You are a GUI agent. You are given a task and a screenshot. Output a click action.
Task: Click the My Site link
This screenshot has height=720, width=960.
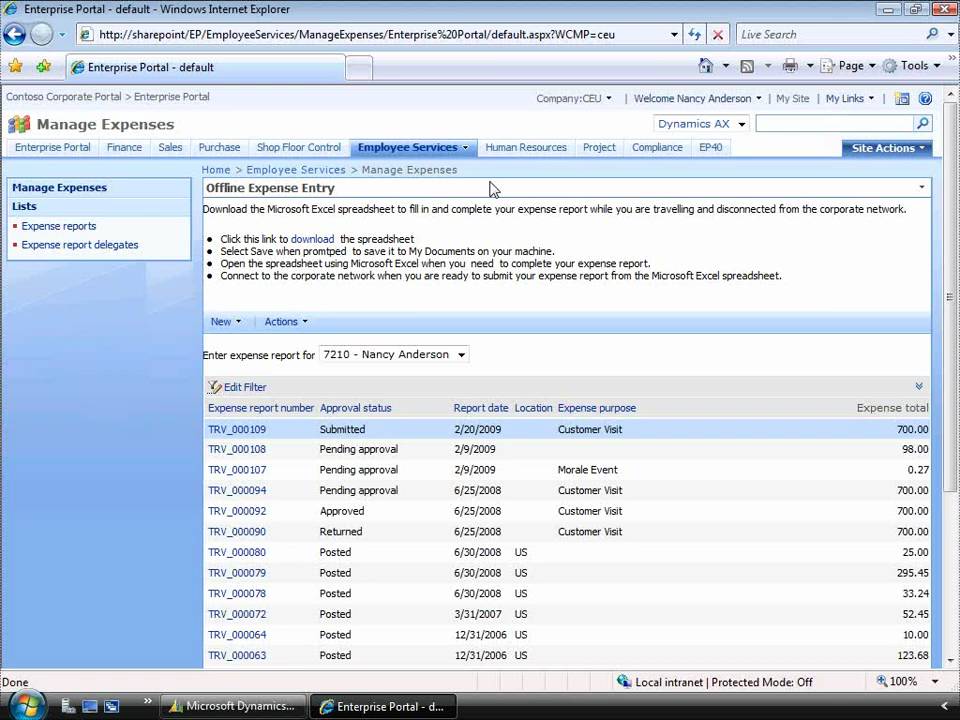pyautogui.click(x=792, y=99)
